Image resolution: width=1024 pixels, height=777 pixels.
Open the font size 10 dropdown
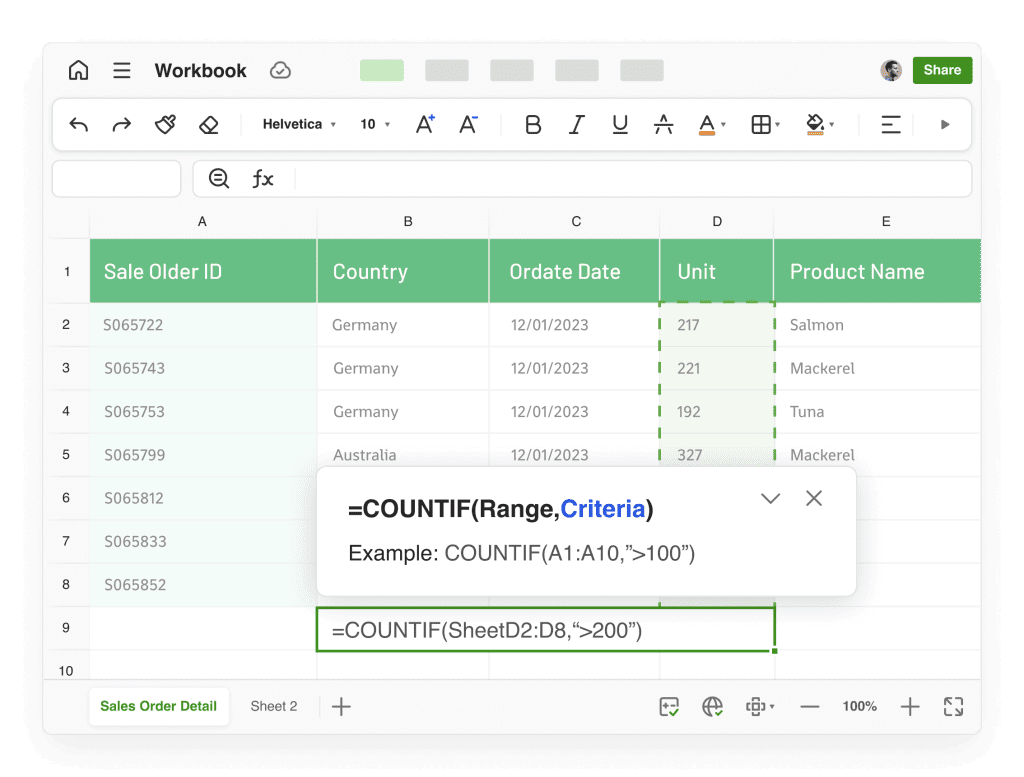coord(375,125)
